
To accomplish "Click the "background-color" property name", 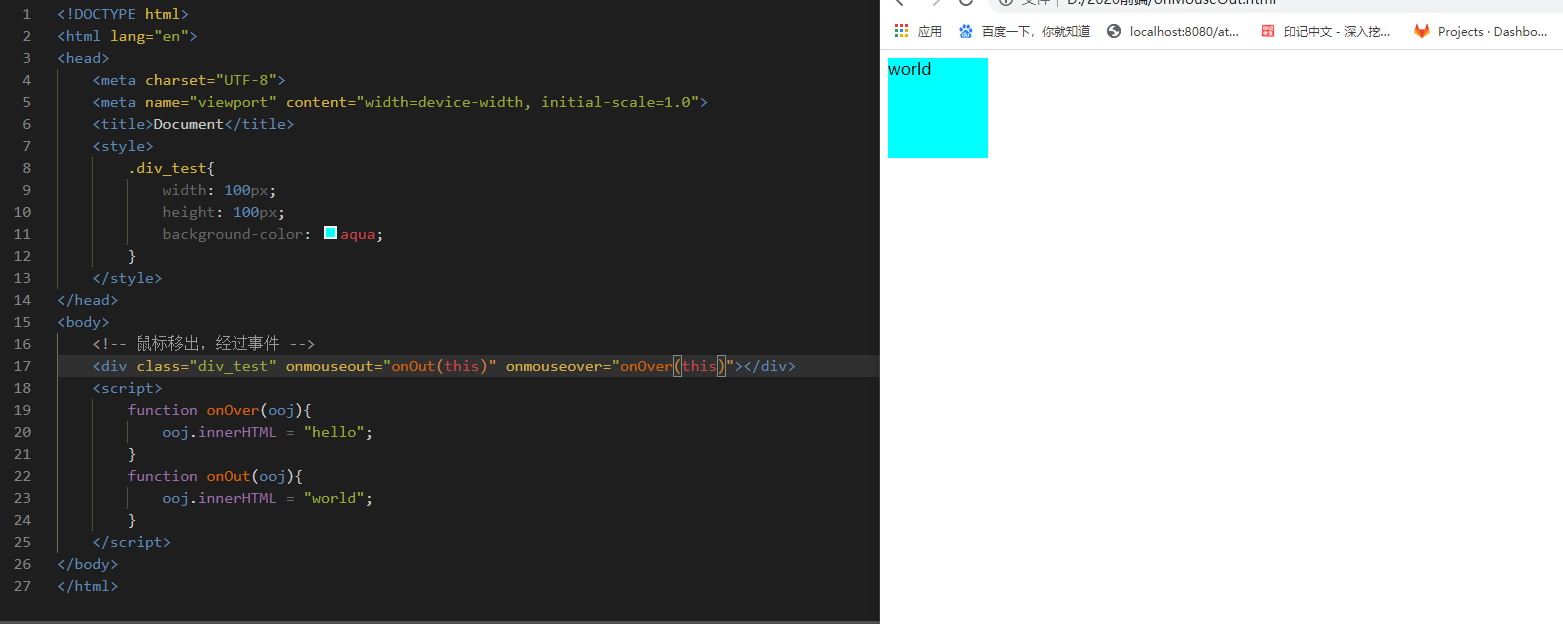I will point(233,234).
